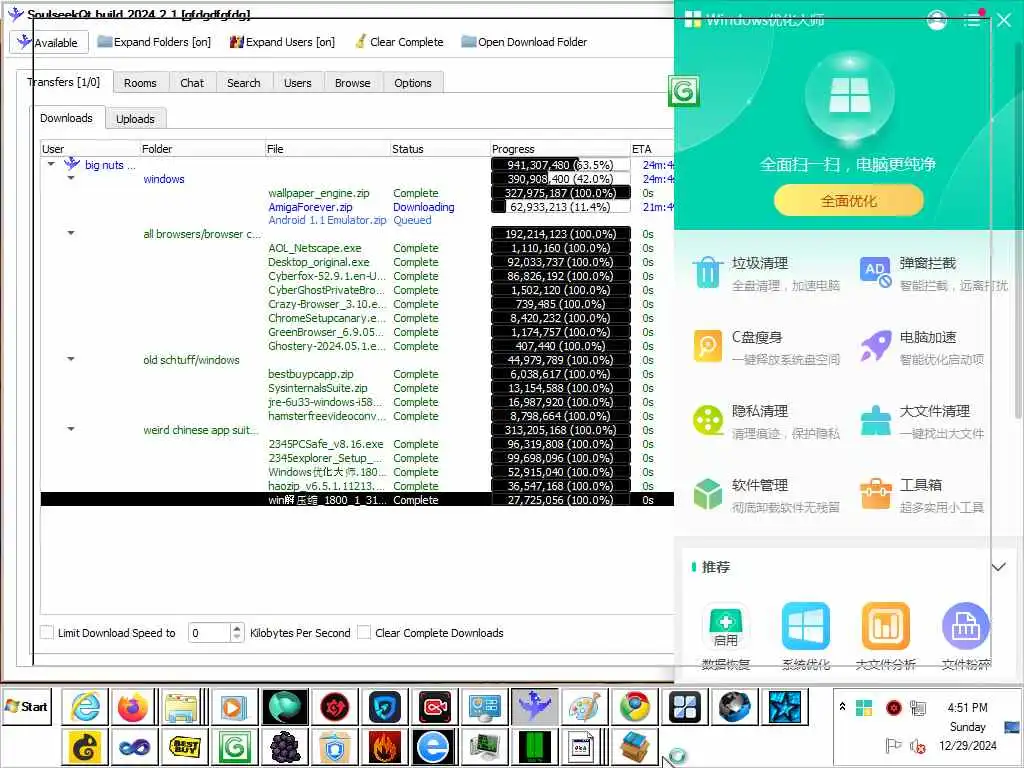The image size is (1024, 768).
Task: Click the Status column header
Action: (x=440, y=149)
